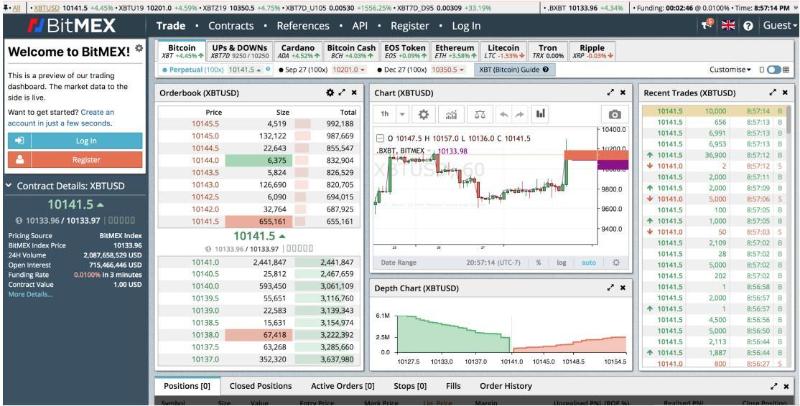Toggle log scale on chart
This screenshot has width=800, height=406.
point(562,263)
